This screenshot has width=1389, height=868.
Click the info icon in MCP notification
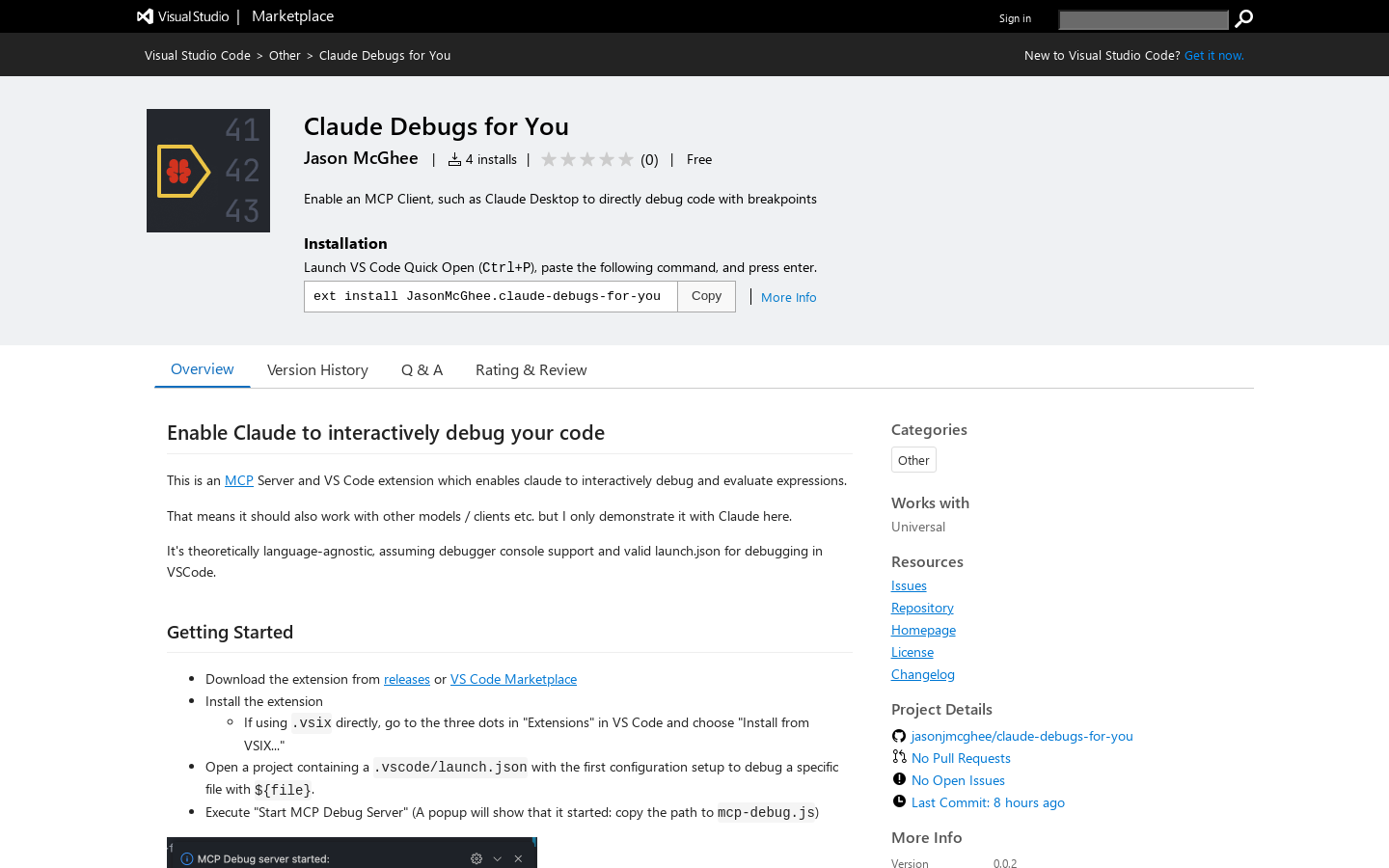tap(187, 858)
